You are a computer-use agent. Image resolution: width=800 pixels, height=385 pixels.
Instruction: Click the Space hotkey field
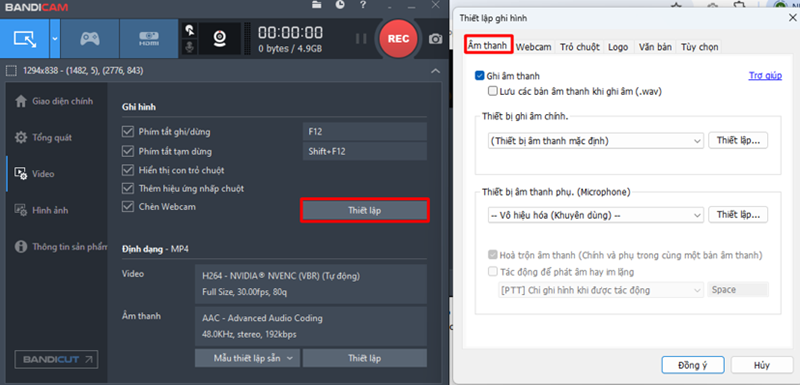pyautogui.click(x=738, y=290)
